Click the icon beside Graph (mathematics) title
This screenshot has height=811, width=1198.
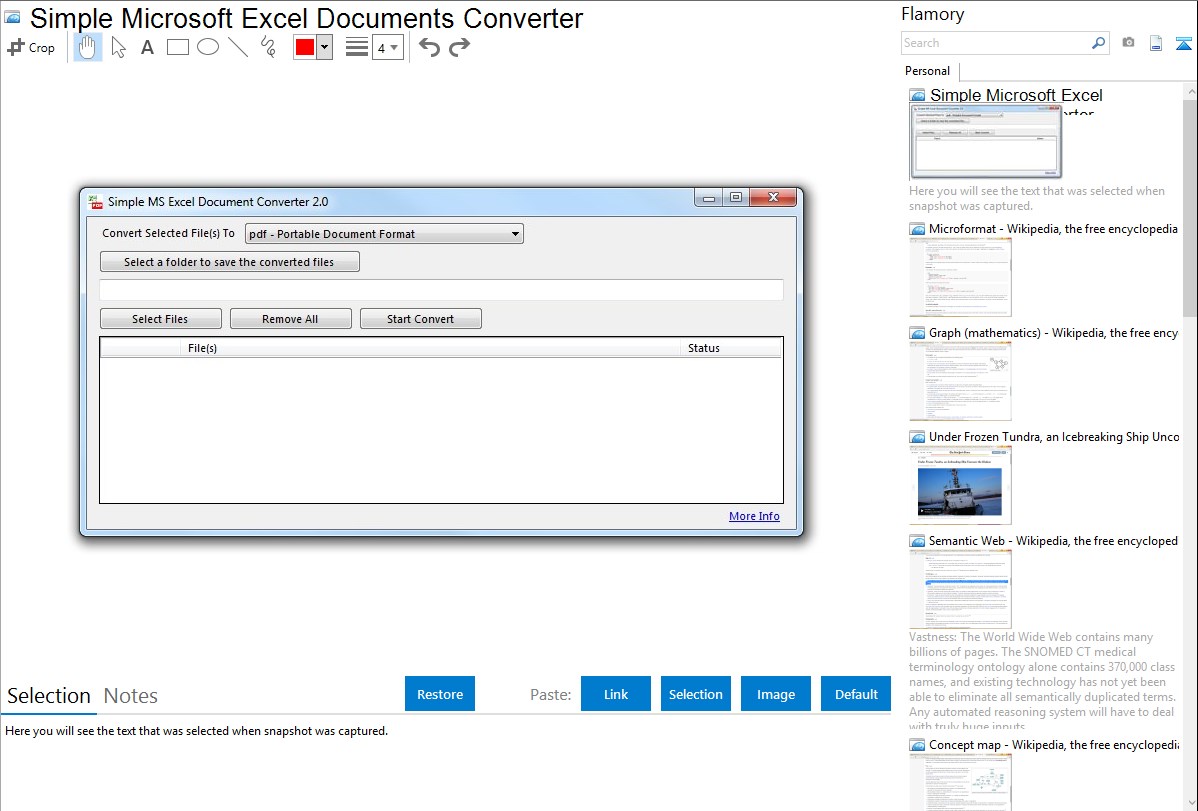pyautogui.click(x=918, y=333)
